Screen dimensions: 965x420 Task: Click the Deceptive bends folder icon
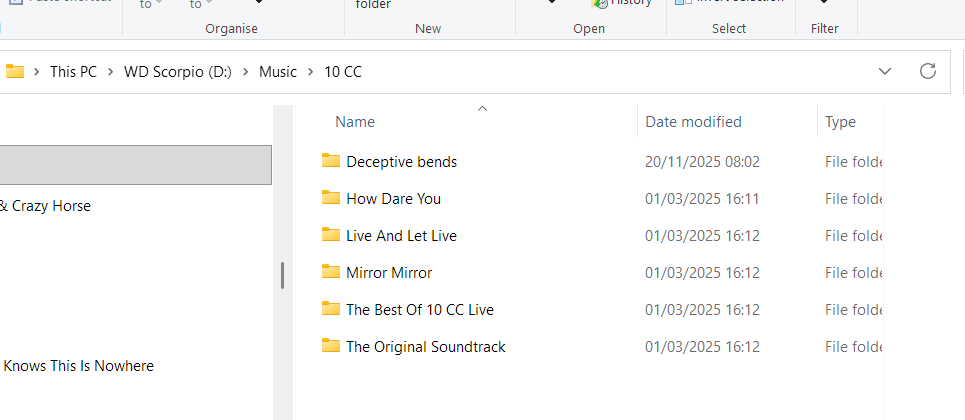click(x=330, y=161)
